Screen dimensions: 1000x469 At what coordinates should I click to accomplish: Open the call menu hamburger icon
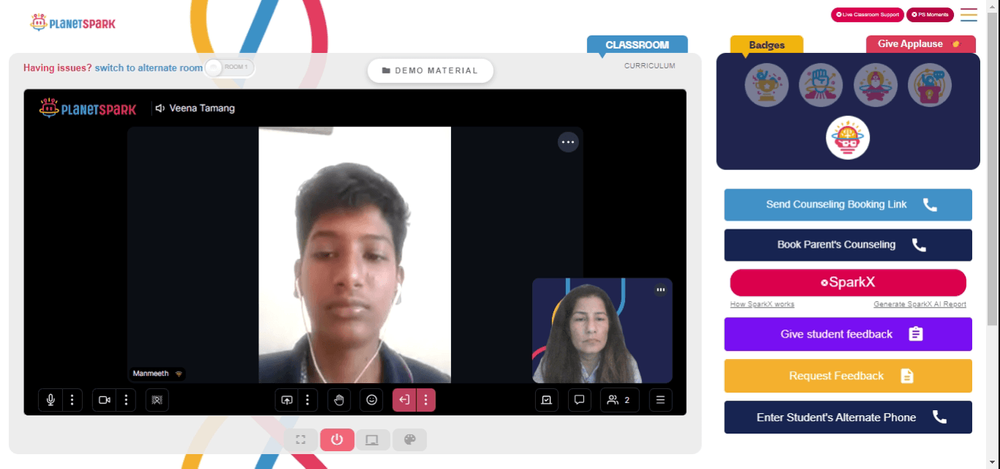pos(660,400)
